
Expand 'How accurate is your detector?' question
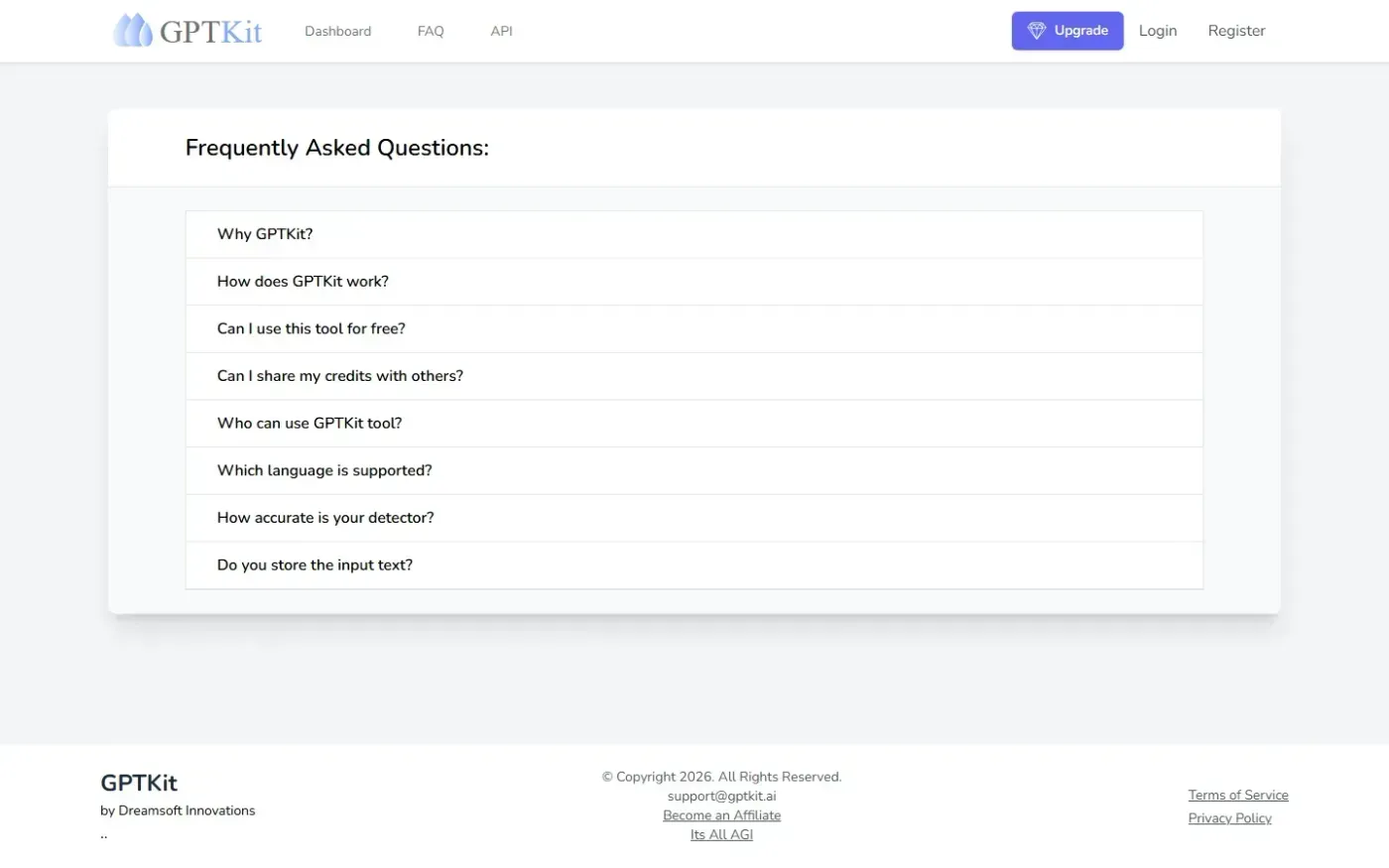694,518
